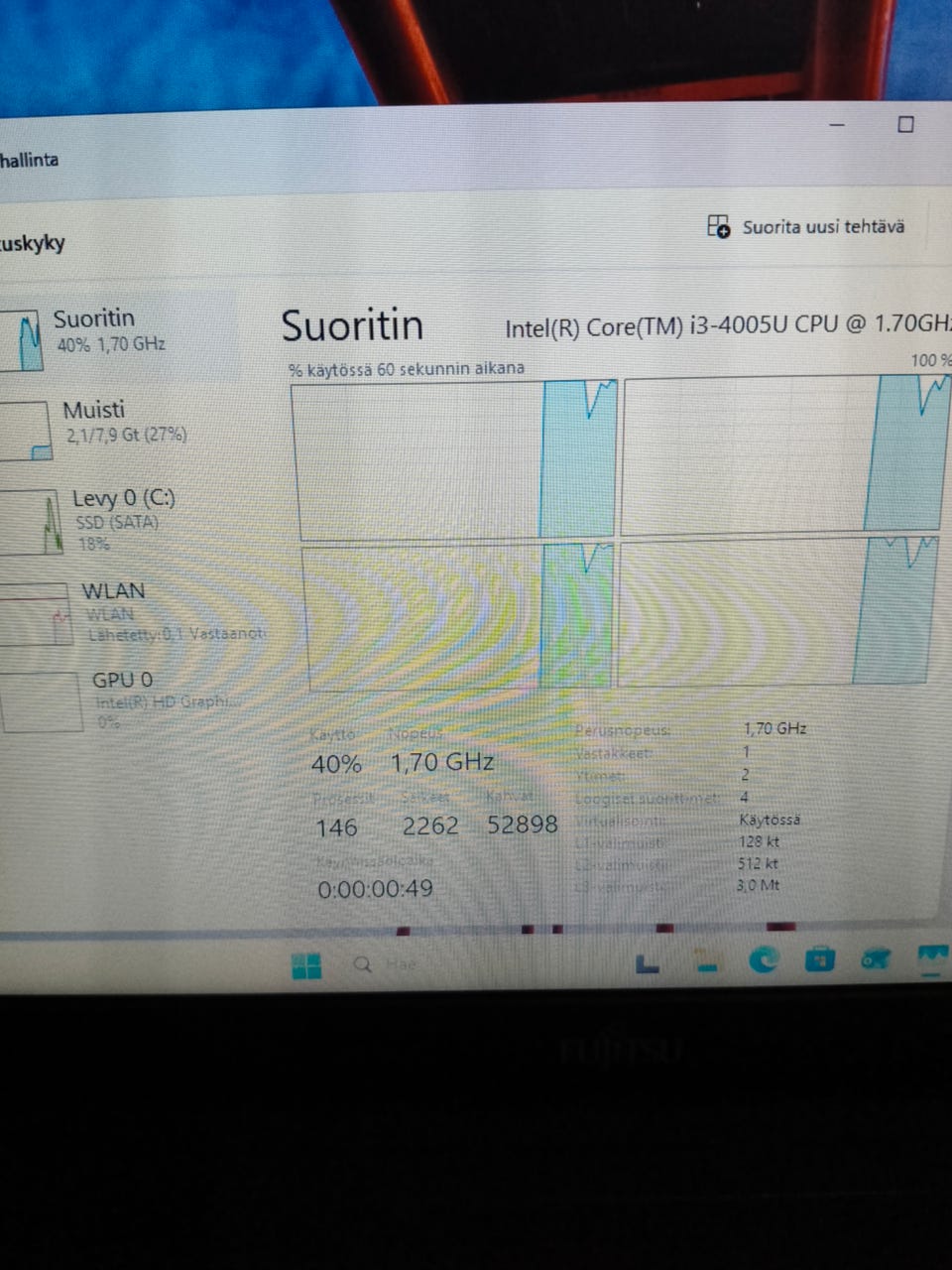Click the large Suoritin heading

click(352, 325)
